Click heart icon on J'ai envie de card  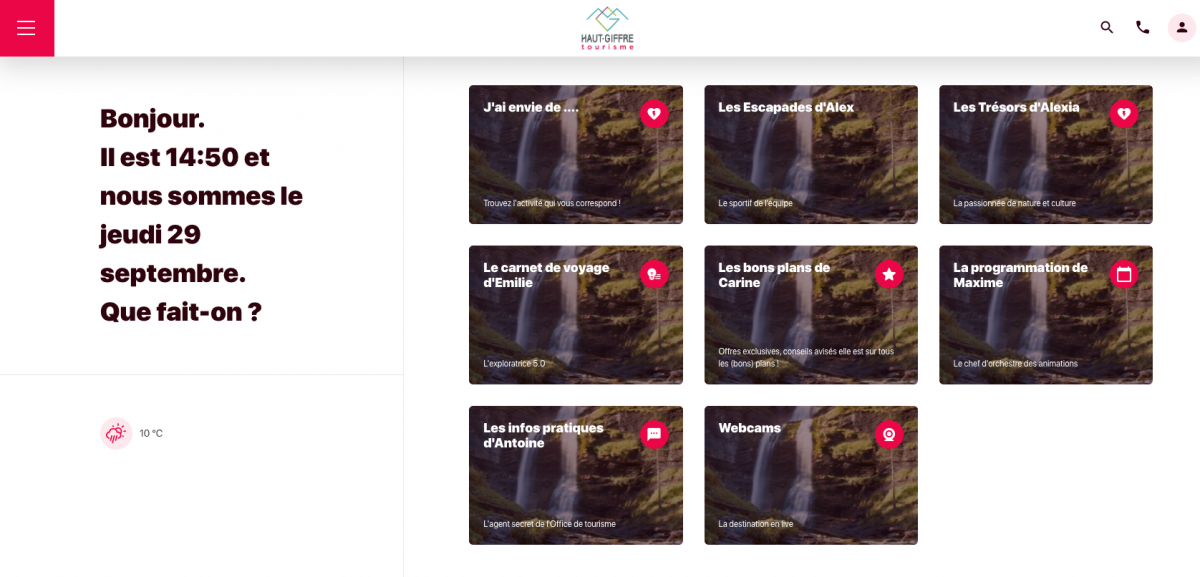click(x=654, y=114)
